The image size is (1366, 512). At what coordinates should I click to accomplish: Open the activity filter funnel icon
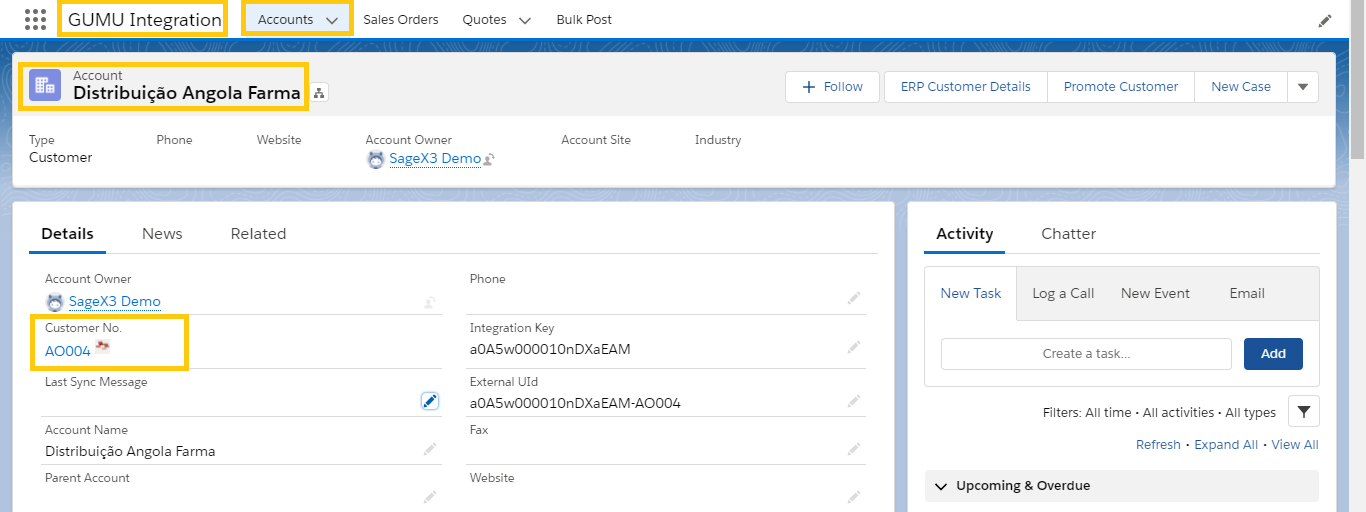pos(1303,411)
